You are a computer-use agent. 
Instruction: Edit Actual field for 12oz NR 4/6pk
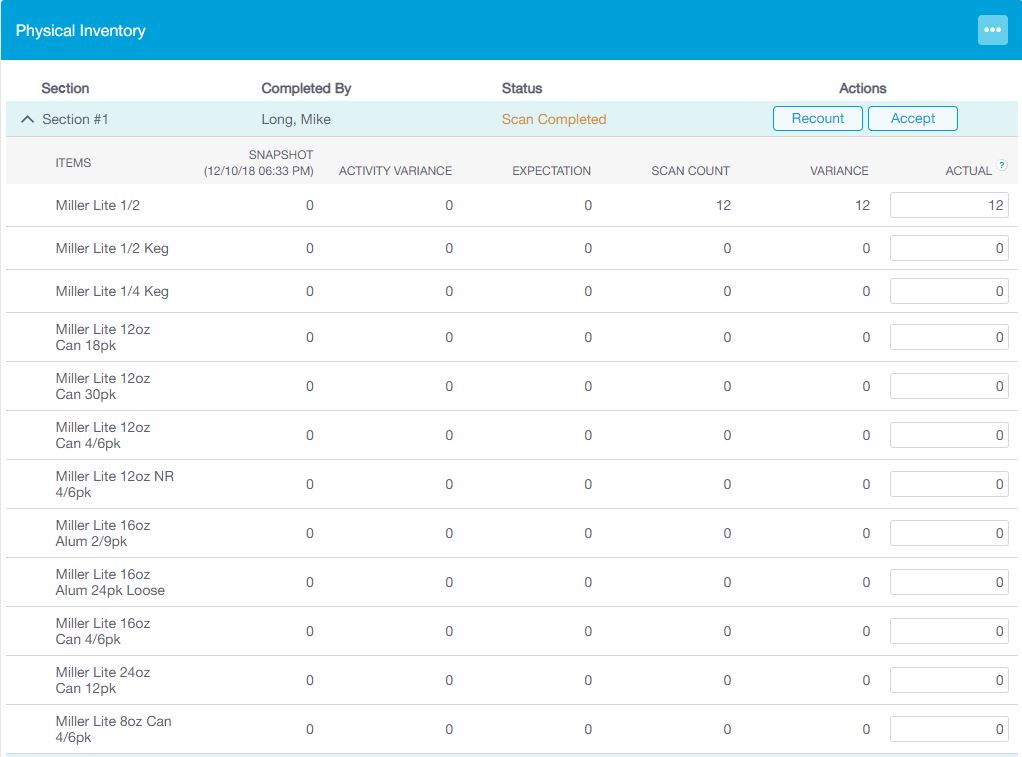pyautogui.click(x=949, y=484)
